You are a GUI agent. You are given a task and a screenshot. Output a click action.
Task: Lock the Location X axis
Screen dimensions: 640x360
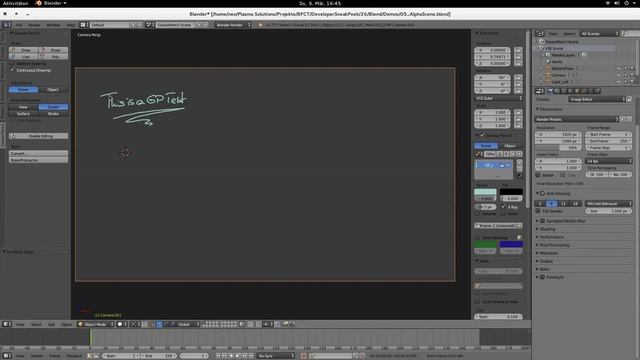[x=518, y=50]
